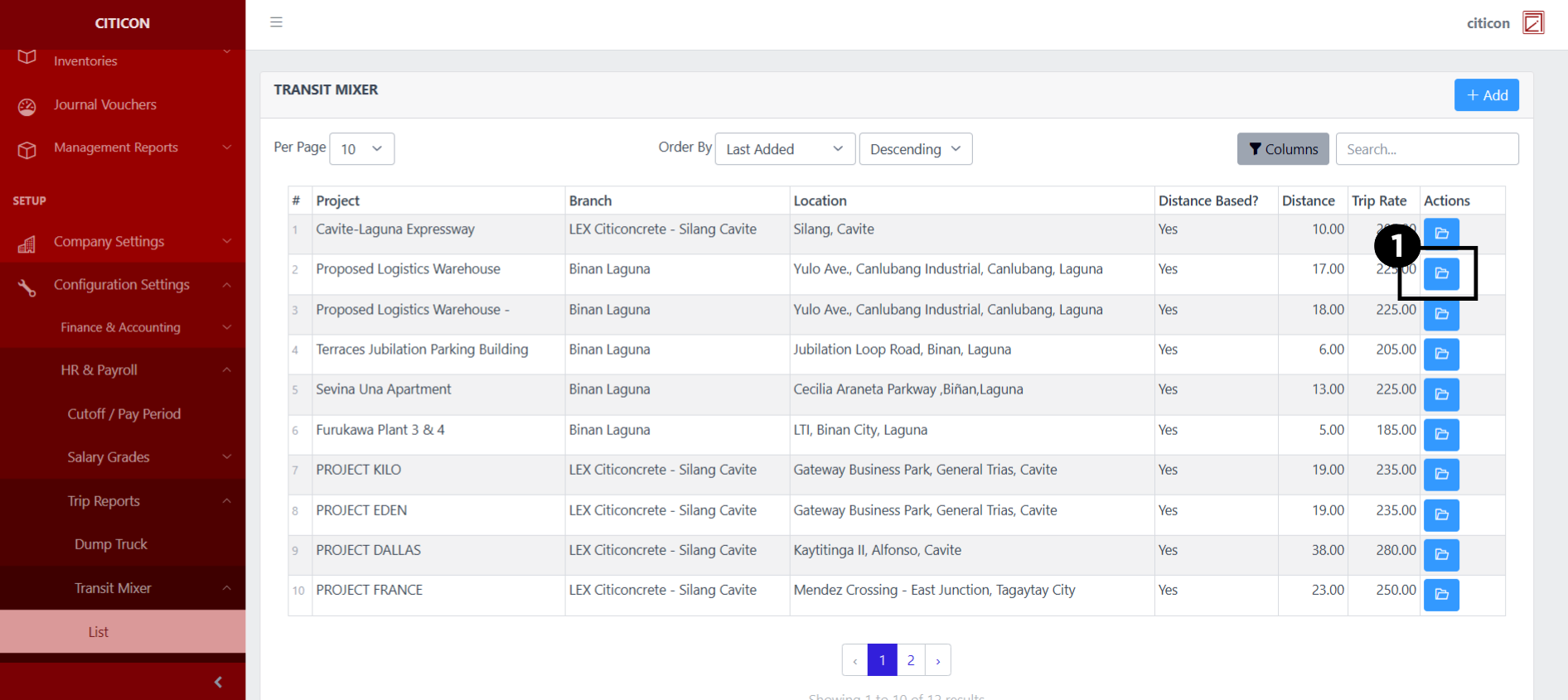Click the hamburger menu icon

pyautogui.click(x=276, y=22)
